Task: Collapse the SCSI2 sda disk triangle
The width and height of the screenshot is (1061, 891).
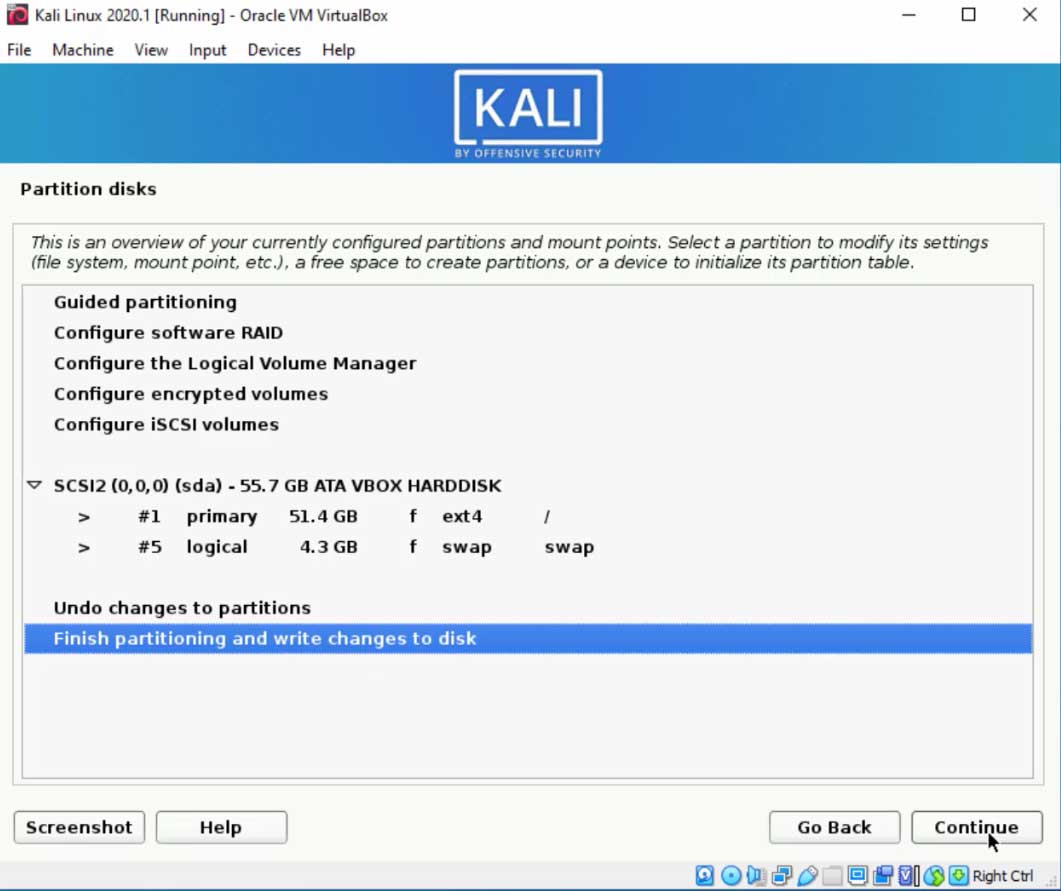Action: pos(35,485)
